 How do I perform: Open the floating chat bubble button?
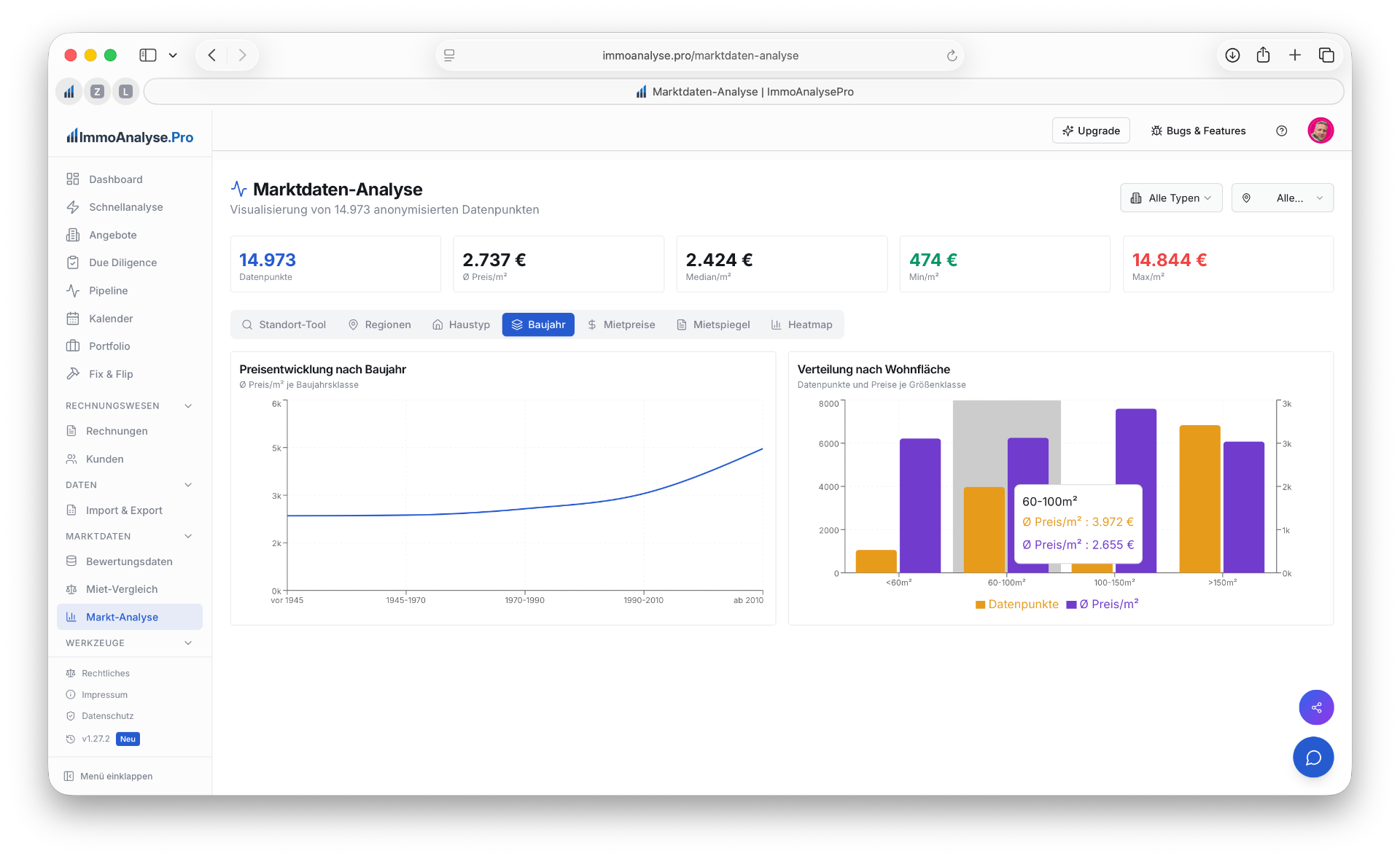(x=1313, y=758)
